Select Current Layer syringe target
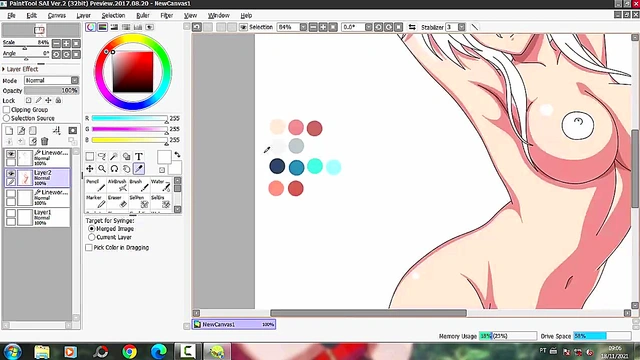Image resolution: width=640 pixels, height=360 pixels. click(92, 237)
